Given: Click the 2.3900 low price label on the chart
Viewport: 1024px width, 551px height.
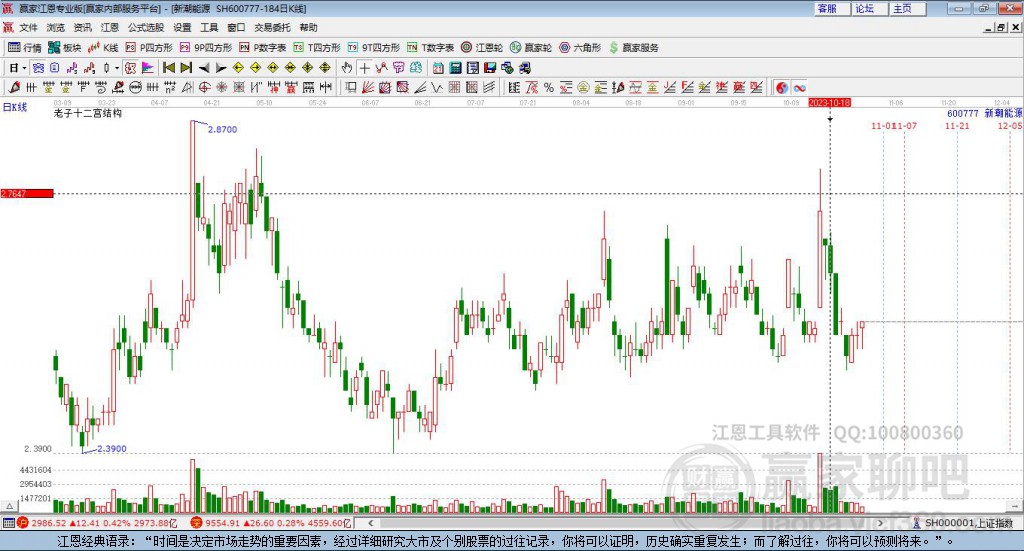Looking at the screenshot, I should pyautogui.click(x=112, y=449).
